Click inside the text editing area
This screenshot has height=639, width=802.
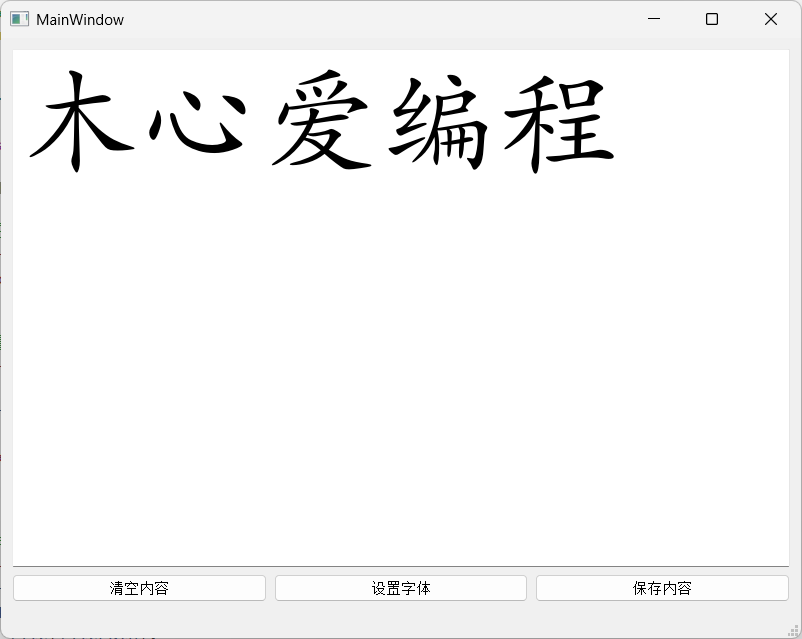tap(400, 308)
